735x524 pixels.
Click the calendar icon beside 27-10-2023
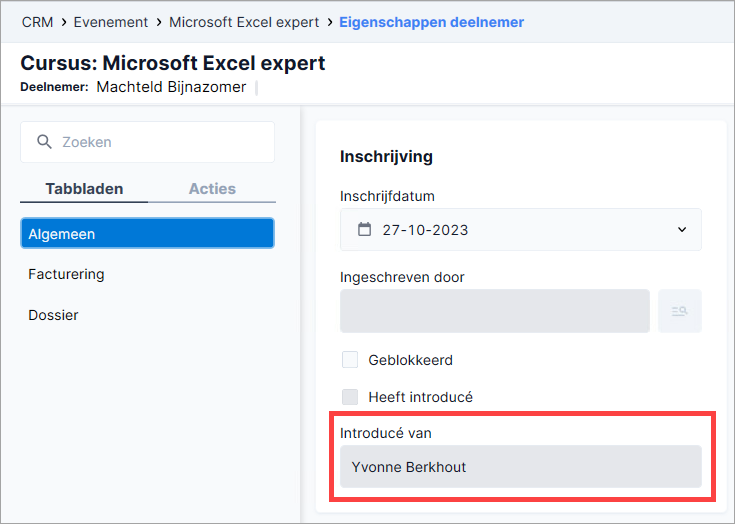coord(364,229)
